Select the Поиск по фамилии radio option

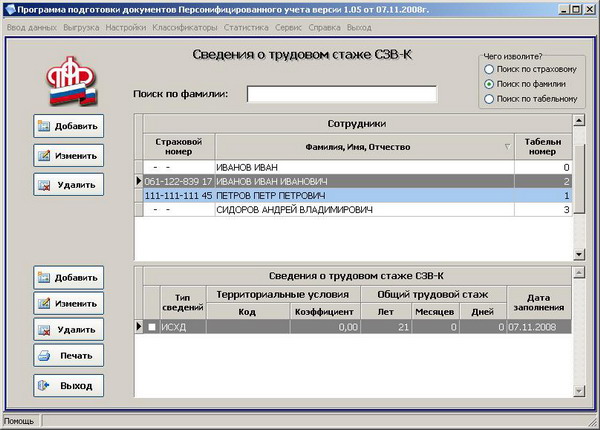[x=489, y=85]
